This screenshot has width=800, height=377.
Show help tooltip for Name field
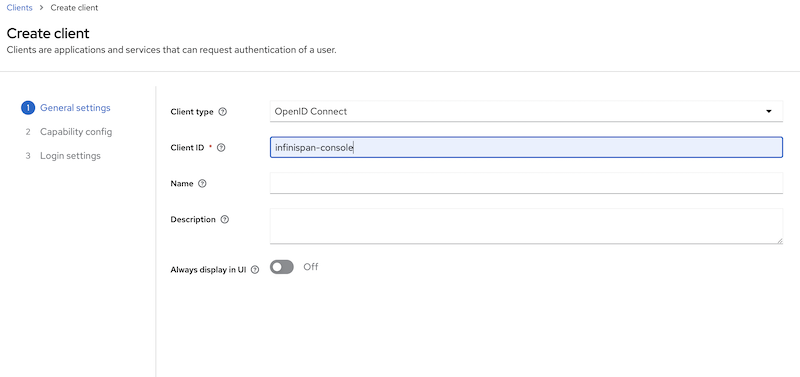(x=202, y=184)
